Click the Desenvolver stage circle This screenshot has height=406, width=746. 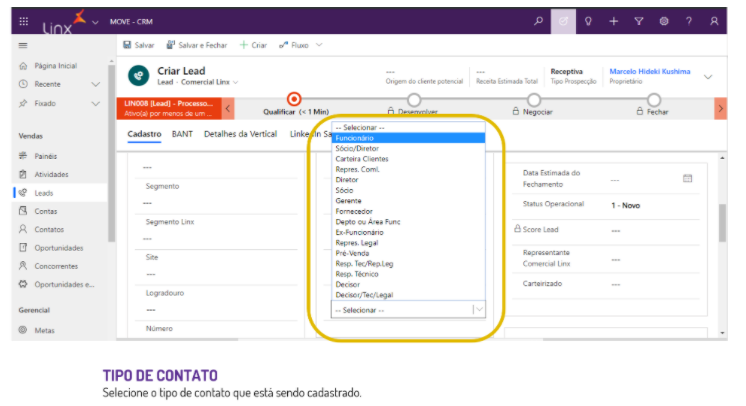click(414, 99)
